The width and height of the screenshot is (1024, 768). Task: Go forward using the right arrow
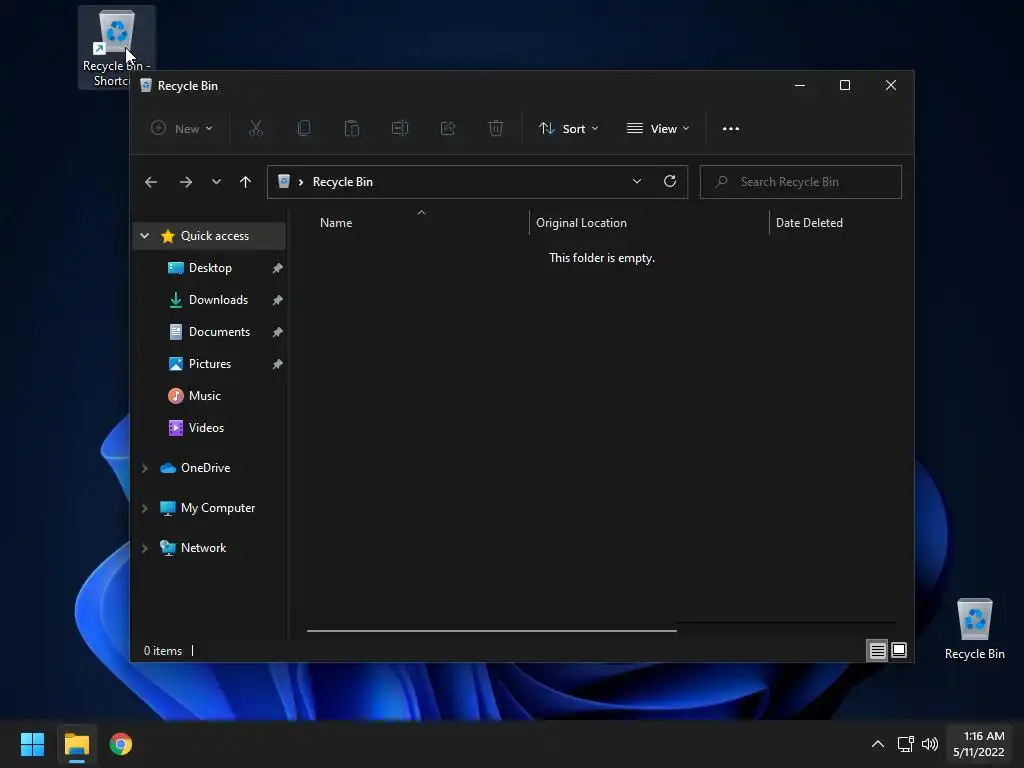tap(185, 182)
